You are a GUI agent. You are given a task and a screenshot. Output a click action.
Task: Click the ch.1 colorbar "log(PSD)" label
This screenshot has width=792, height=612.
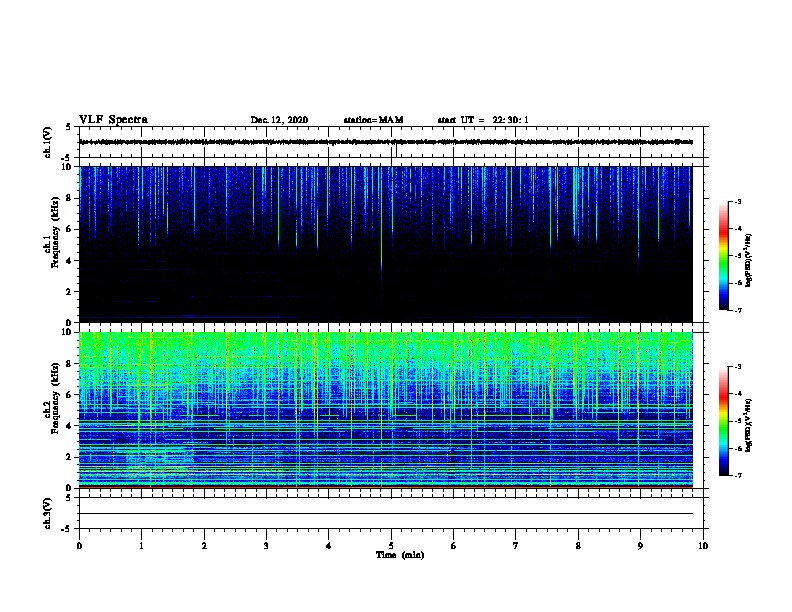[x=748, y=260]
